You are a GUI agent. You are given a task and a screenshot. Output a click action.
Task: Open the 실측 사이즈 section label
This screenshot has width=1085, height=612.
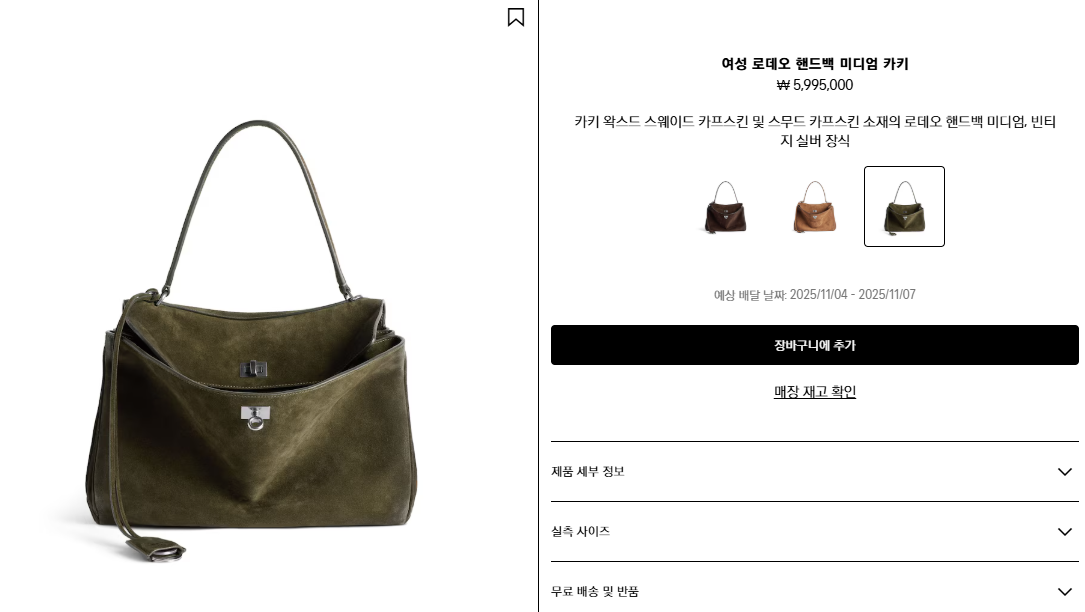580,532
